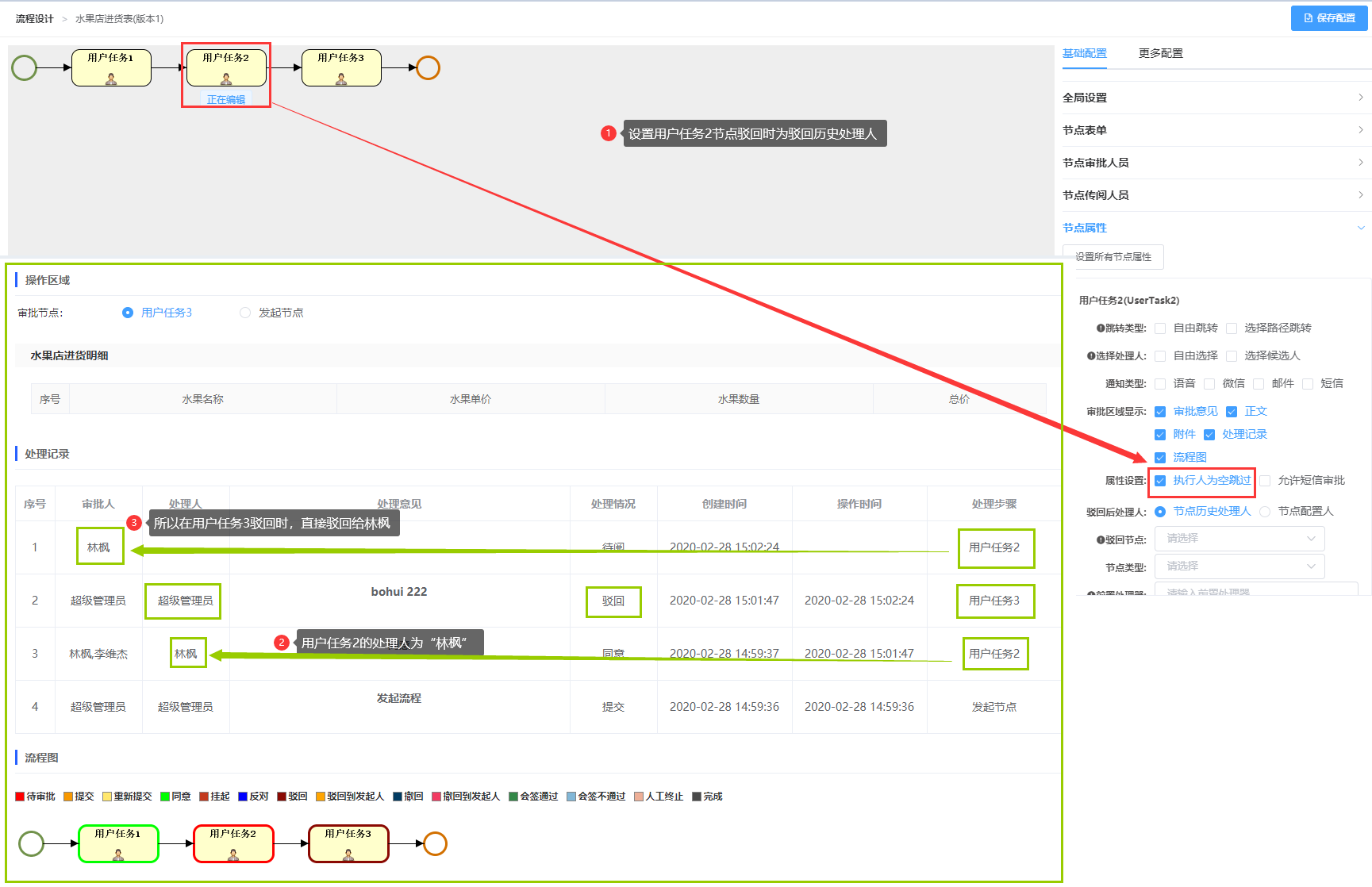Click the end event in the 流程图 preview
Screen dimensions: 1372x887
(436, 843)
